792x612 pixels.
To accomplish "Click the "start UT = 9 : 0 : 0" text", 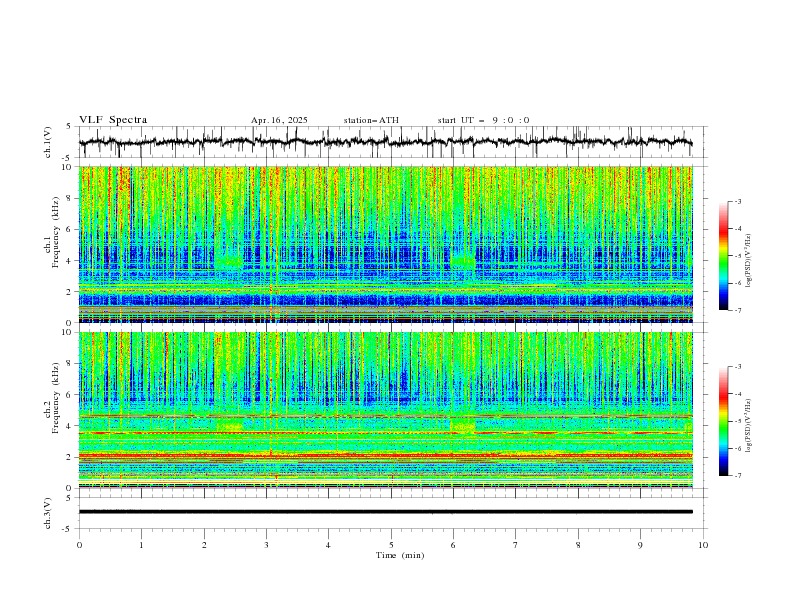I will [x=483, y=120].
